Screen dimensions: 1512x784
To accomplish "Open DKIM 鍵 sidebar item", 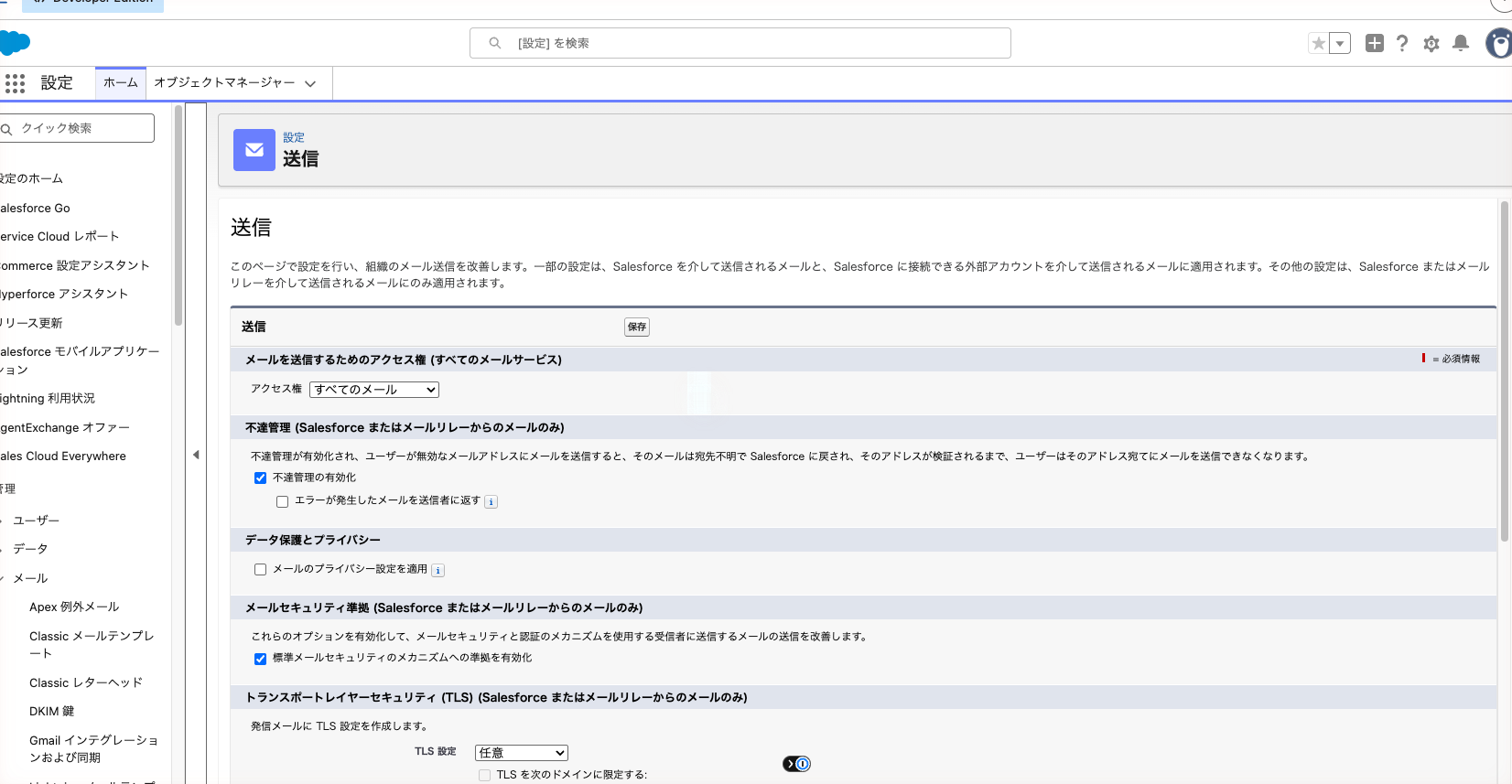I will 52,711.
